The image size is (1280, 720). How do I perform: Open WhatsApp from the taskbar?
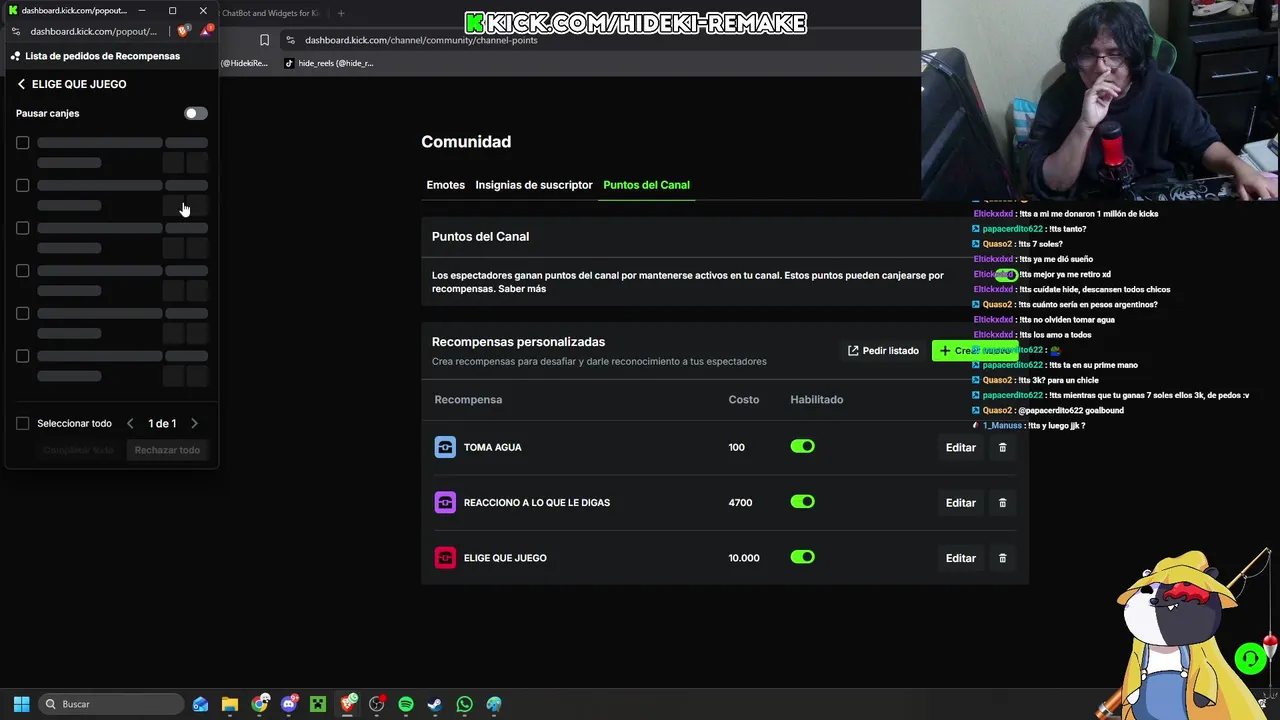[x=464, y=704]
